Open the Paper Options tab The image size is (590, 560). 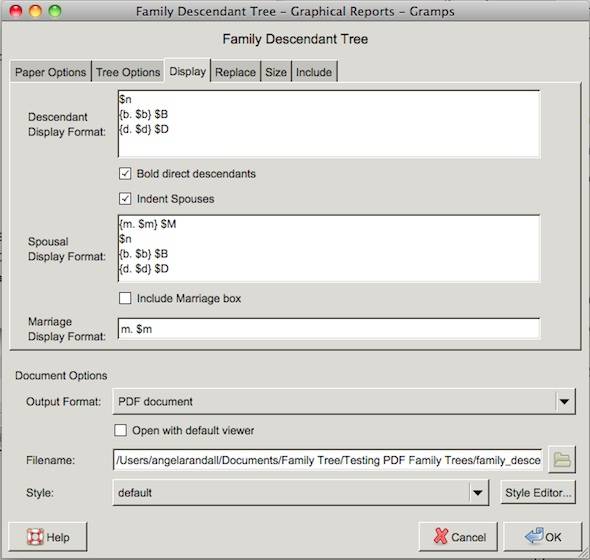click(x=50, y=72)
